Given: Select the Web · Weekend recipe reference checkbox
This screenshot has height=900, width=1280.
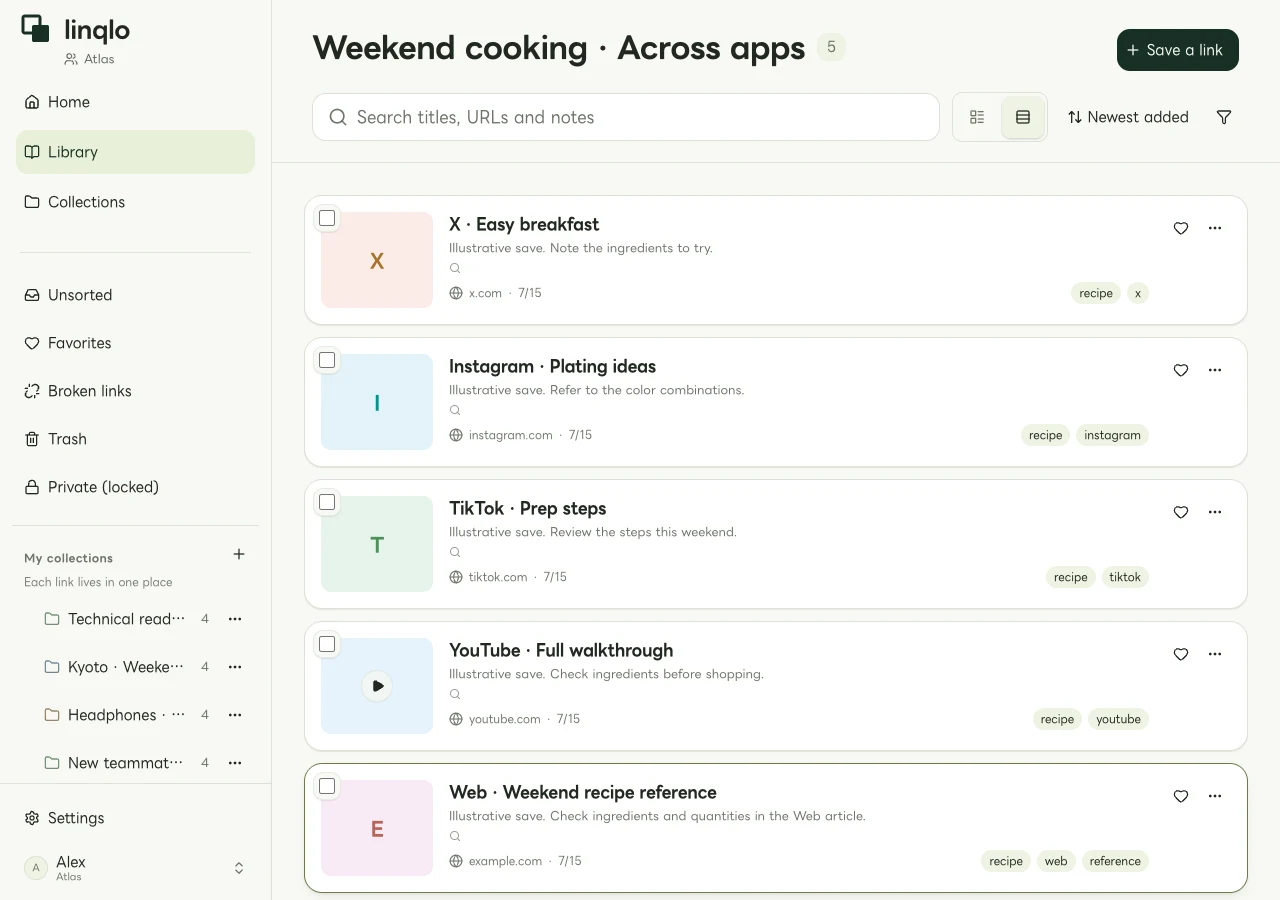Looking at the screenshot, I should point(327,786).
